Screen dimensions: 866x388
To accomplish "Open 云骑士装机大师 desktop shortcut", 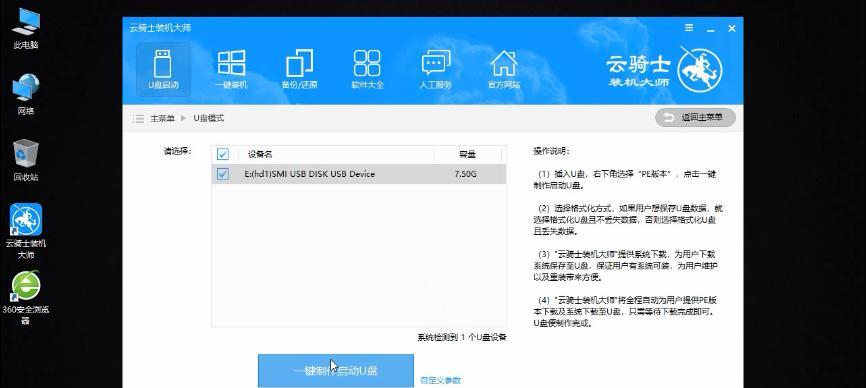I will click(x=26, y=232).
